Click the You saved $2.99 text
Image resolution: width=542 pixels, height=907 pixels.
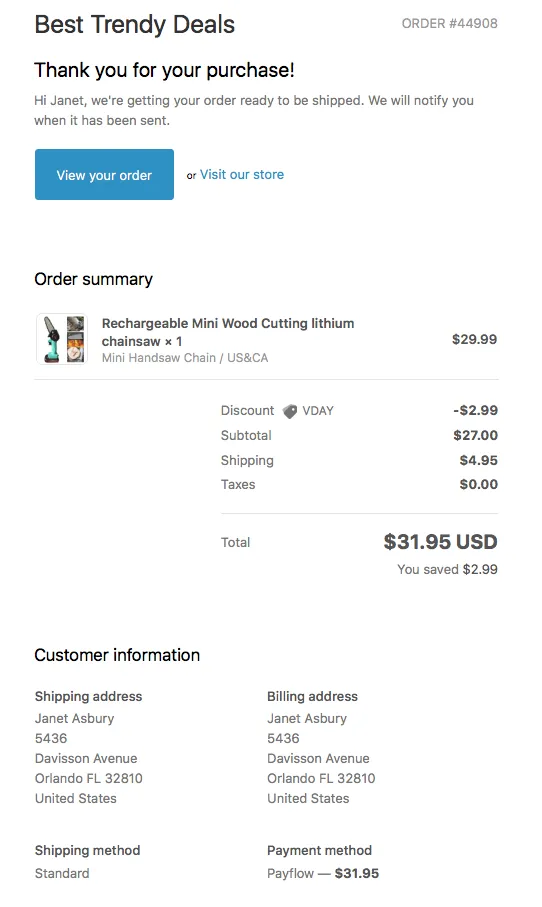(x=447, y=569)
